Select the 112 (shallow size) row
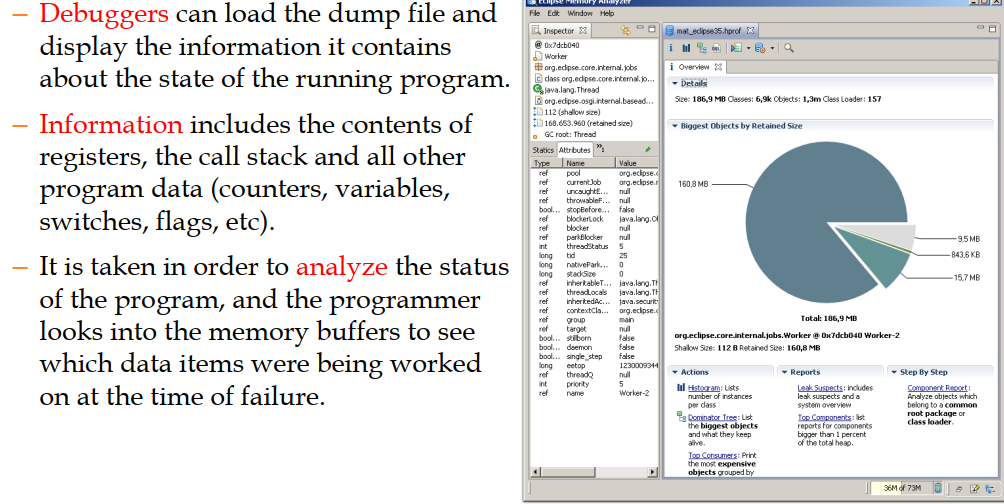 coord(595,112)
